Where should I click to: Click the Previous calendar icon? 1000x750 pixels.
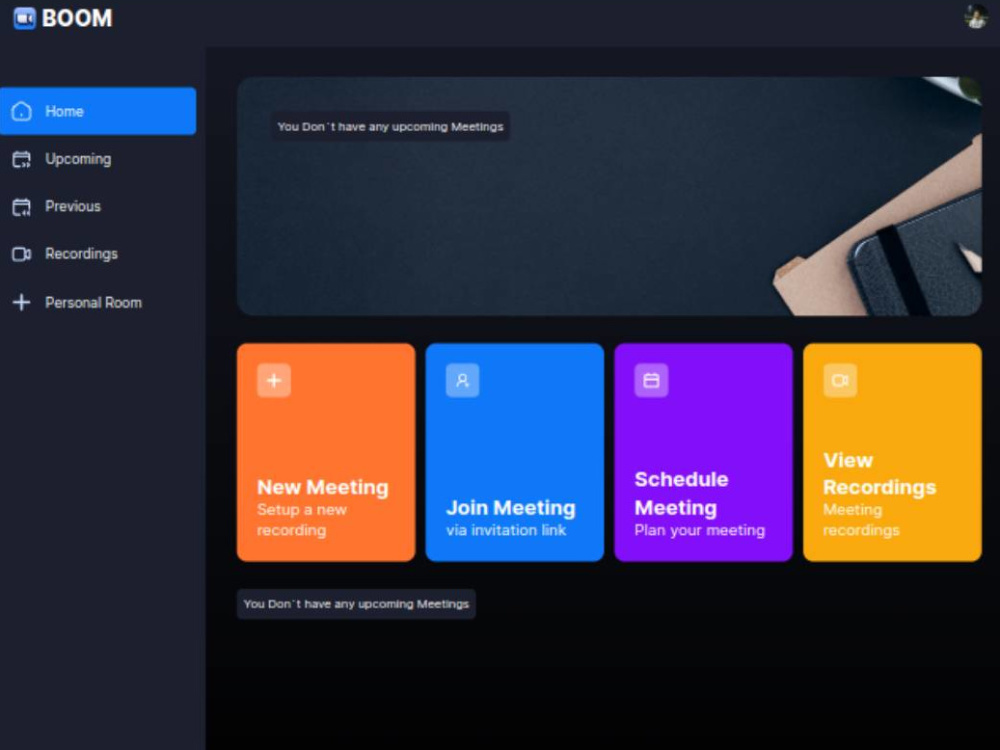(x=22, y=207)
